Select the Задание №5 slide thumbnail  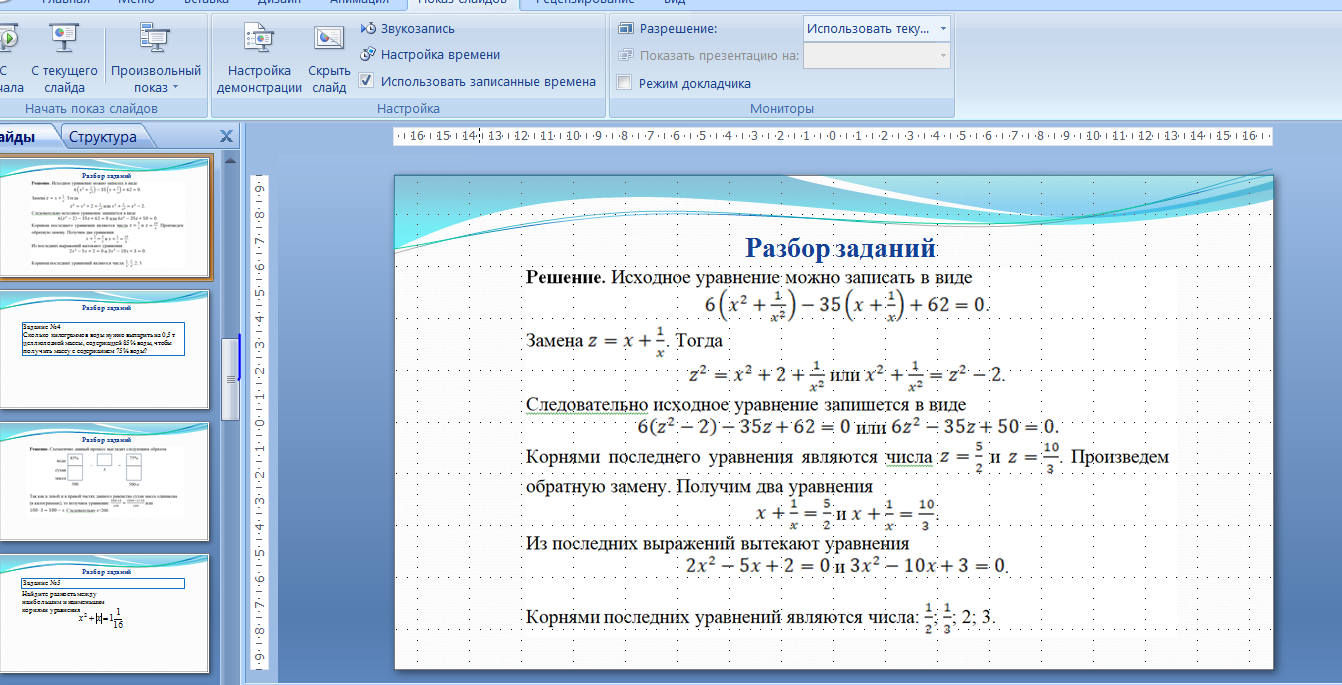[x=106, y=613]
